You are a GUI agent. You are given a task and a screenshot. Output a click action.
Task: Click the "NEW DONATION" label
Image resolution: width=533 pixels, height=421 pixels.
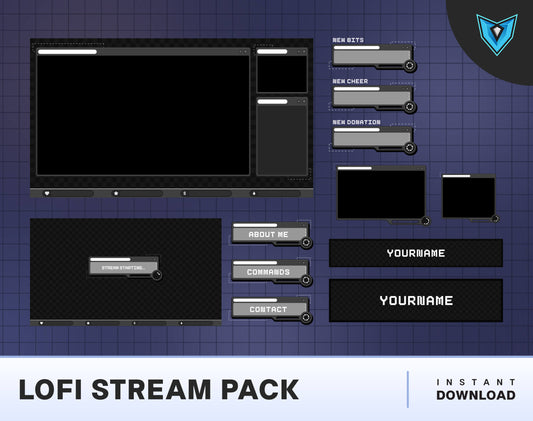(356, 122)
